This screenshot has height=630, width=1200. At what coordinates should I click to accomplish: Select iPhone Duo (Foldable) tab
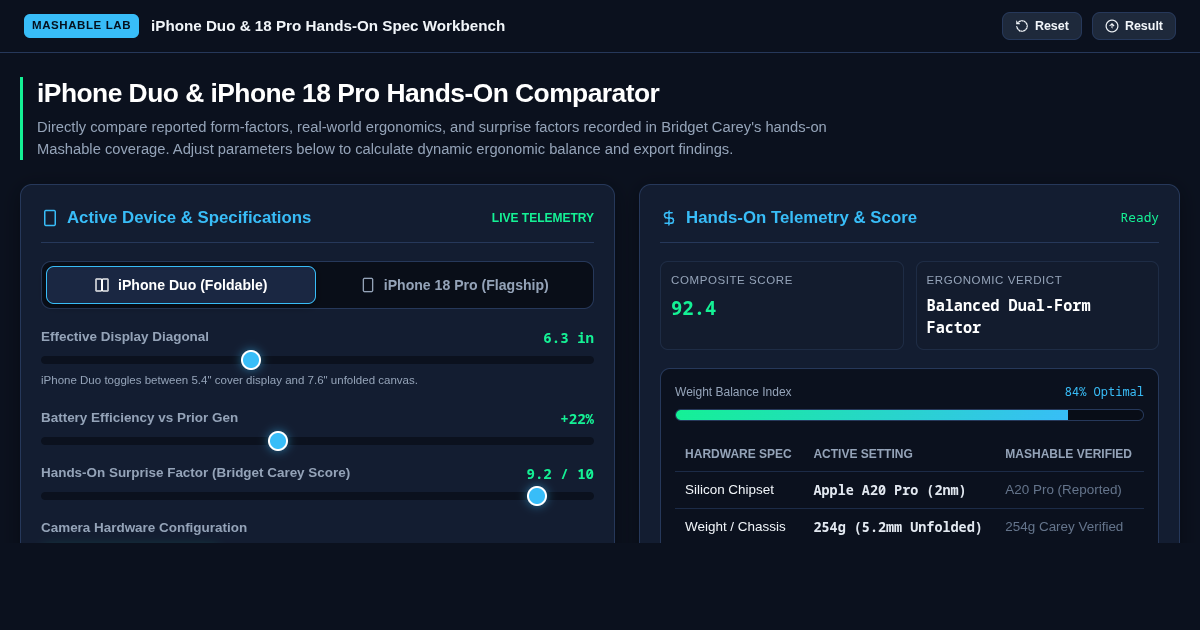click(x=181, y=285)
